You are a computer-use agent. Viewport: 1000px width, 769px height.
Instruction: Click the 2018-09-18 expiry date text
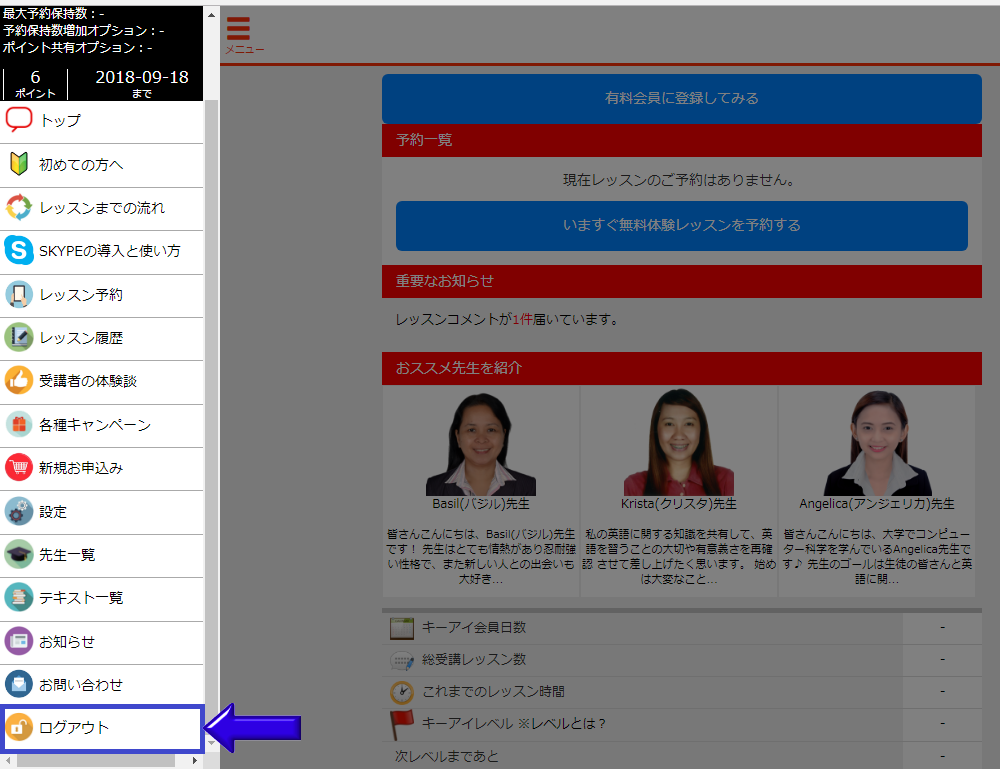click(142, 77)
